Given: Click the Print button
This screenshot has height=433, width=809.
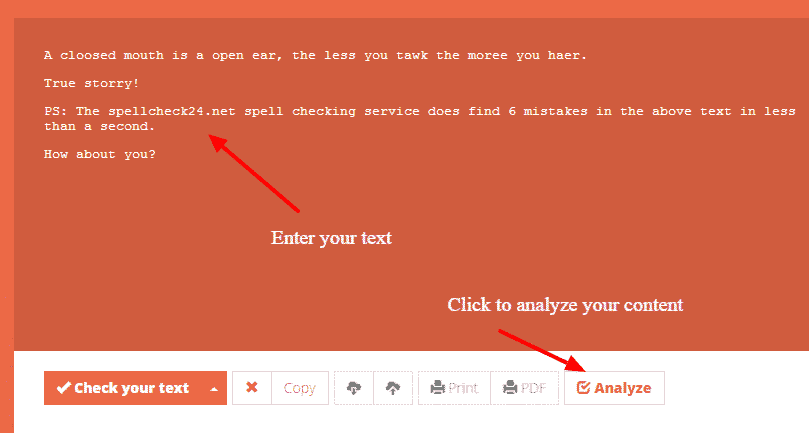Looking at the screenshot, I should 455,388.
